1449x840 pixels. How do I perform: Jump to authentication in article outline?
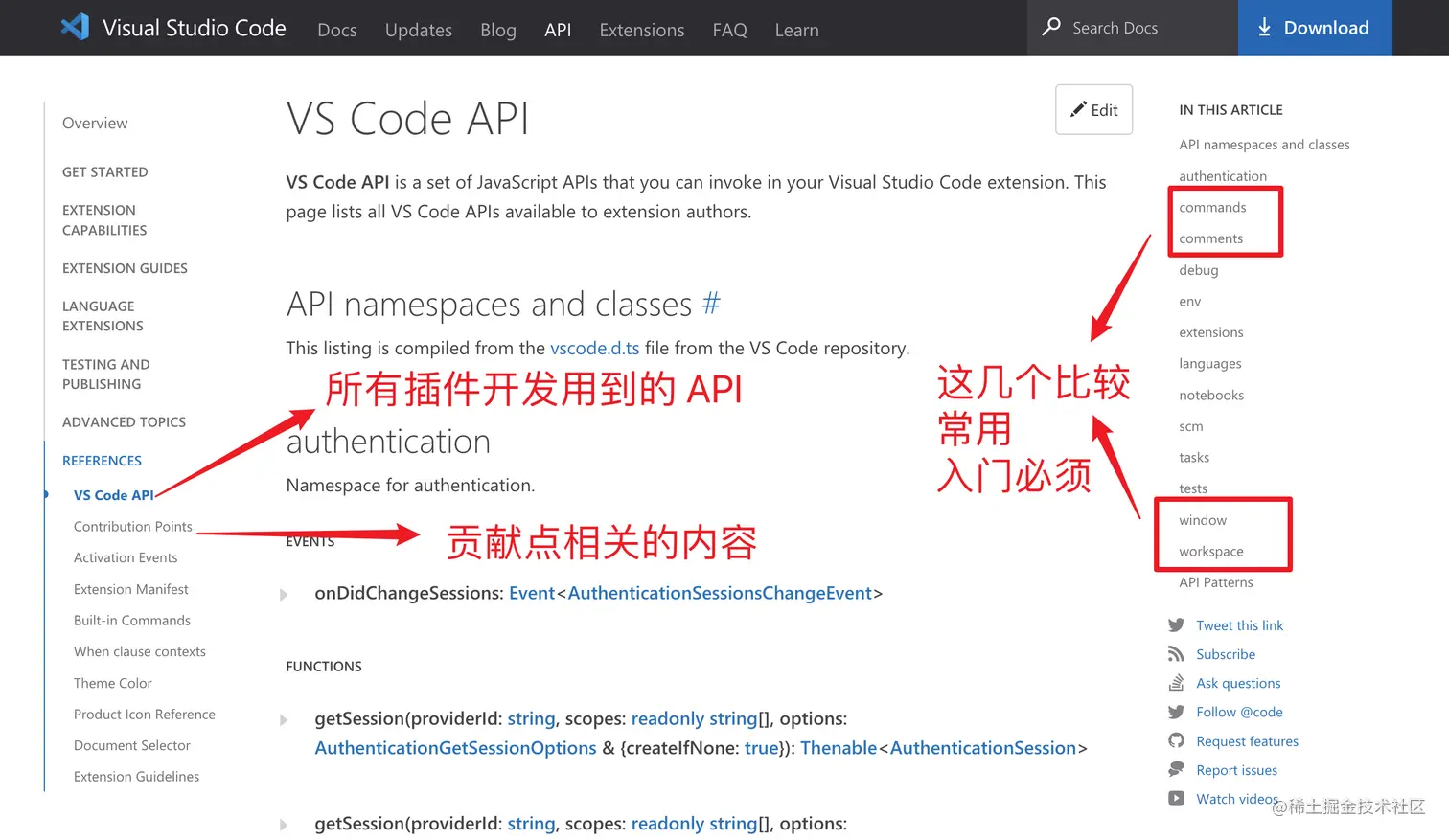click(1223, 176)
